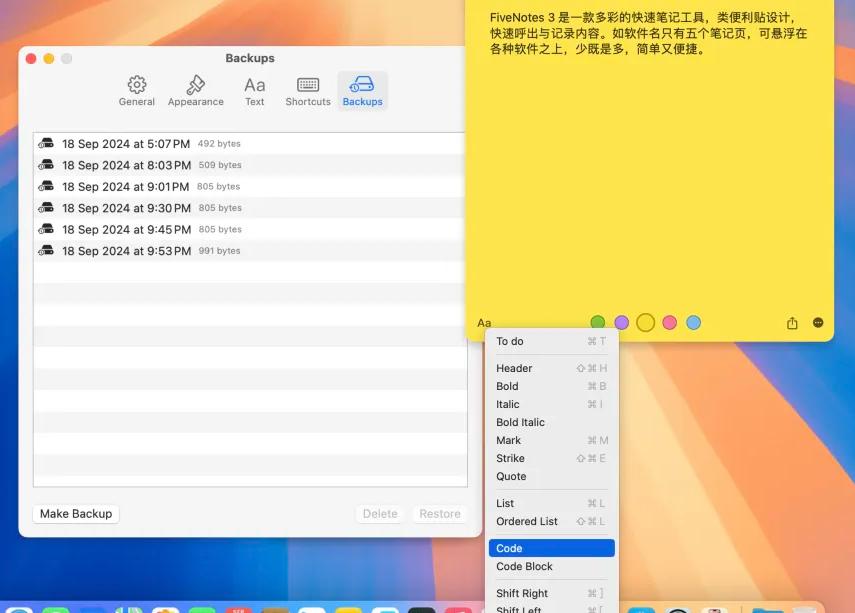This screenshot has height=613, width=855.
Task: Select the green note color dot
Action: coord(598,322)
